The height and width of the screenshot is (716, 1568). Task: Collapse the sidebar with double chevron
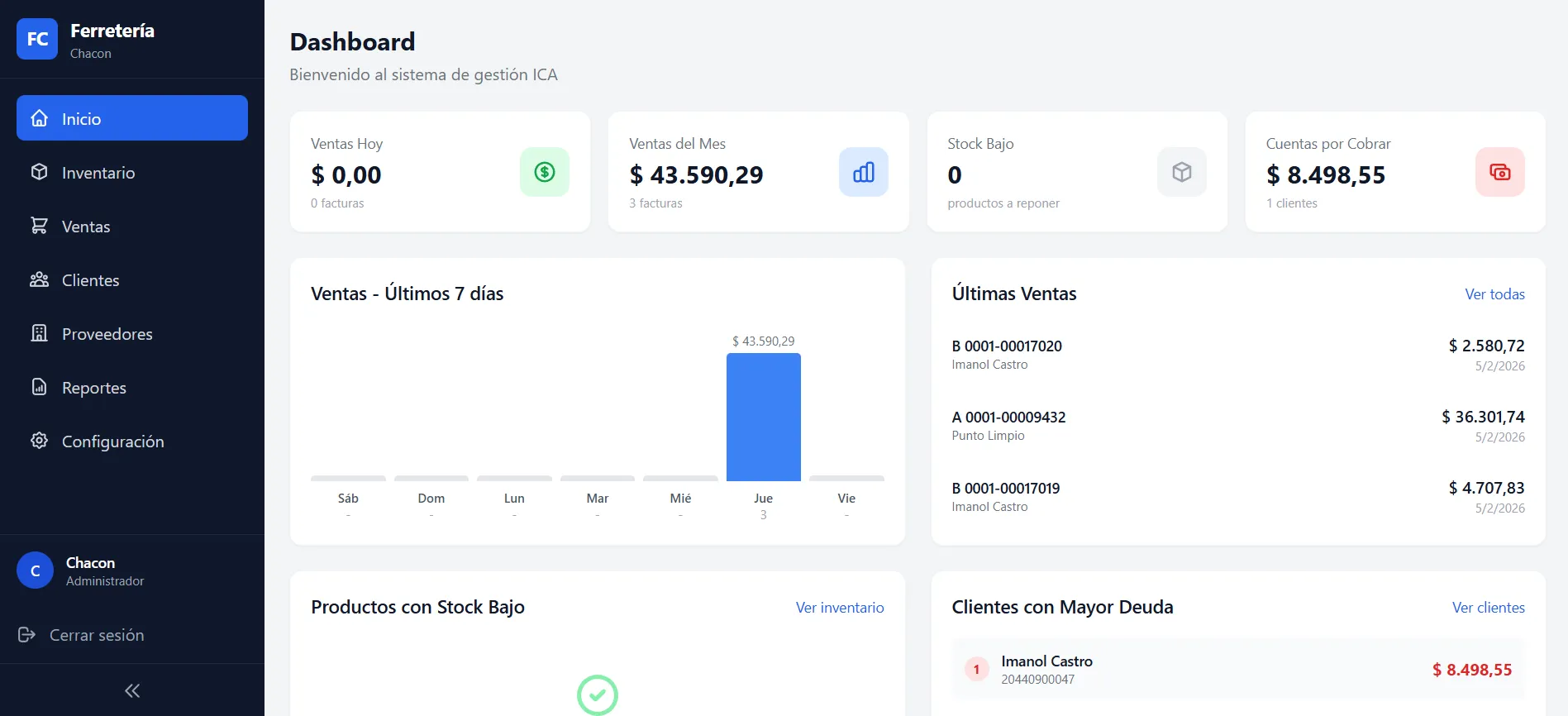(x=132, y=690)
